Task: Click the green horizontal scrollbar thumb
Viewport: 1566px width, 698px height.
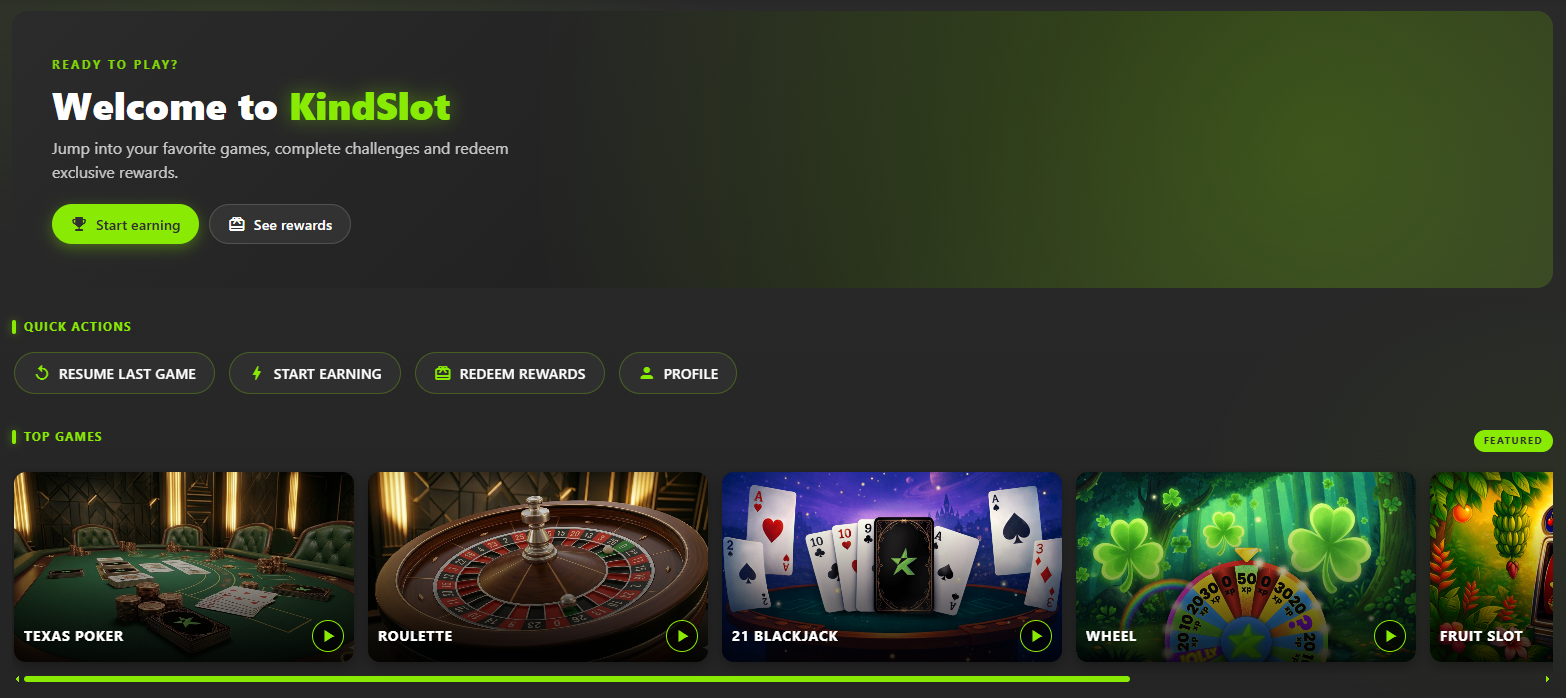Action: 577,679
